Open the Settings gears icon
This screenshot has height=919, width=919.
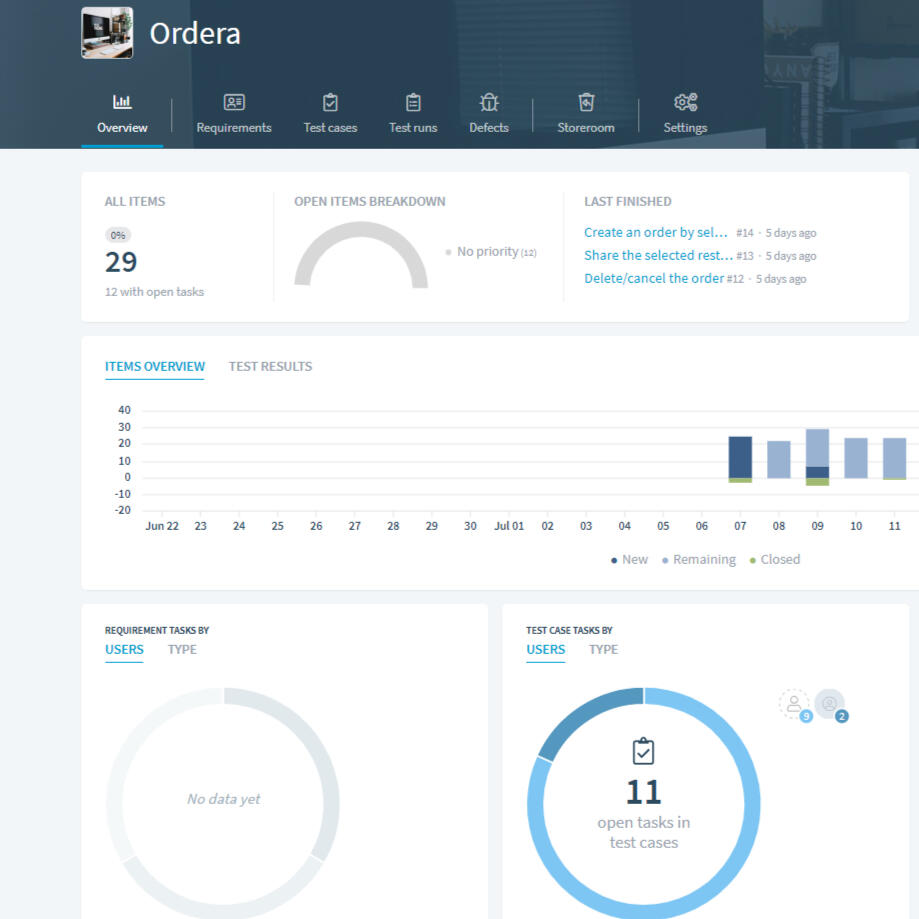(685, 102)
